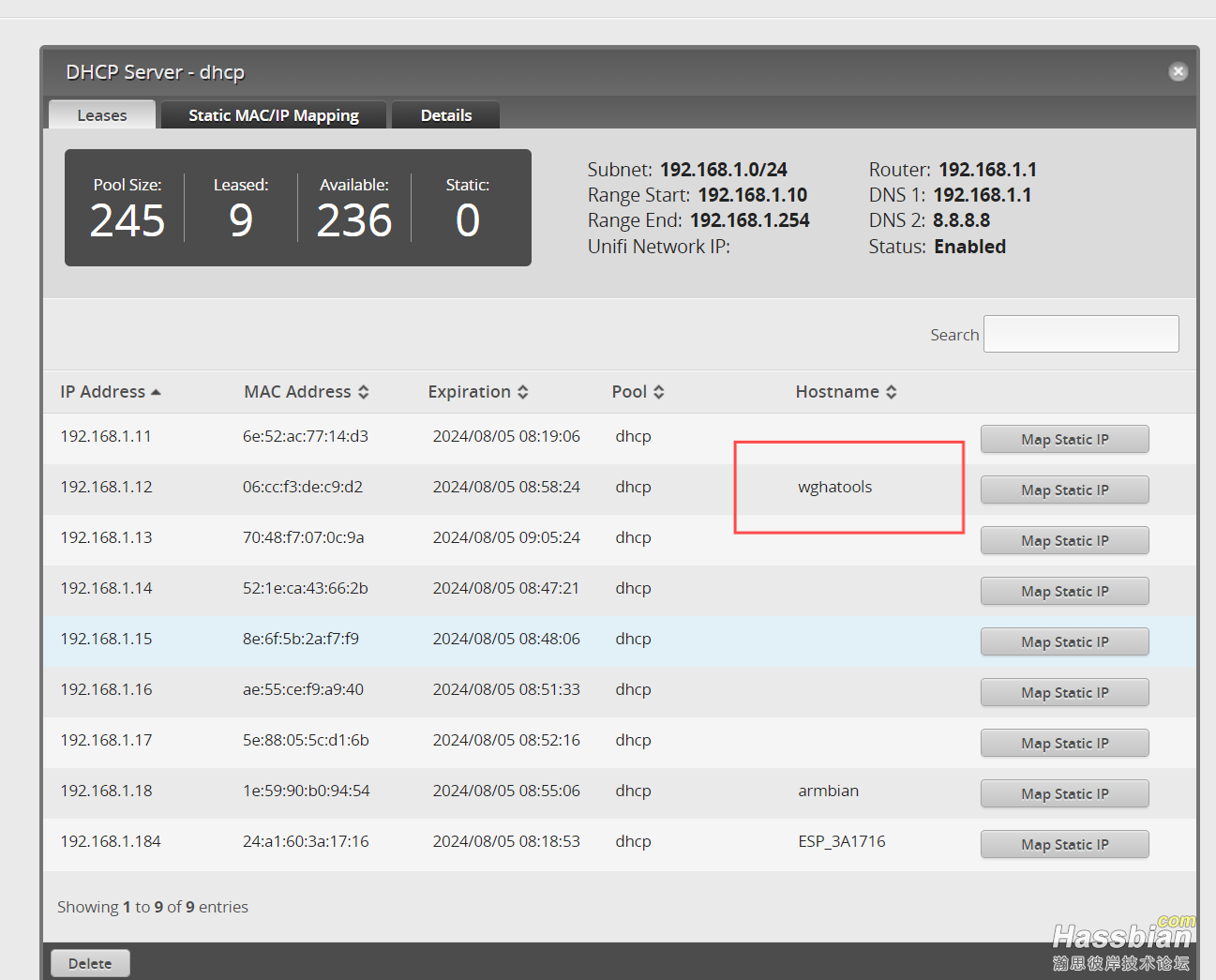Select the 192.168.1.18 IP cell
Image resolution: width=1216 pixels, height=980 pixels.
pyautogui.click(x=106, y=791)
